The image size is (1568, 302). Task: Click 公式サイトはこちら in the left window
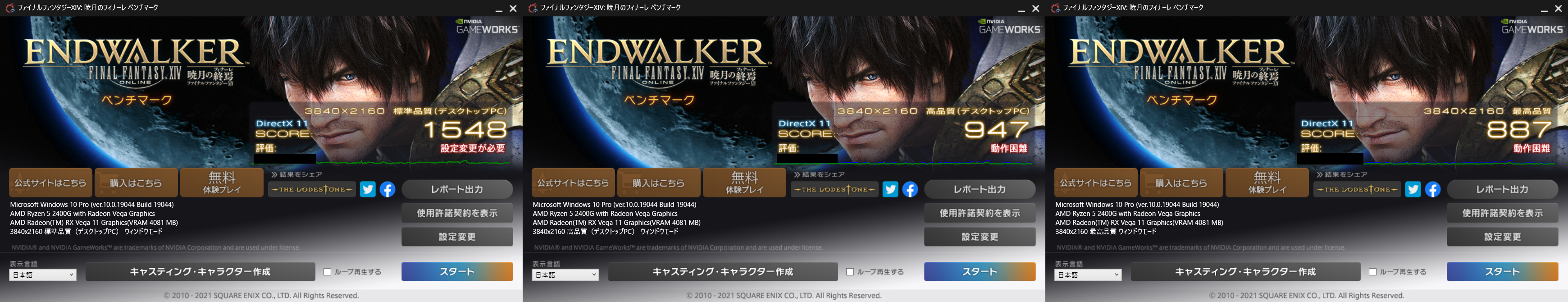(x=50, y=183)
